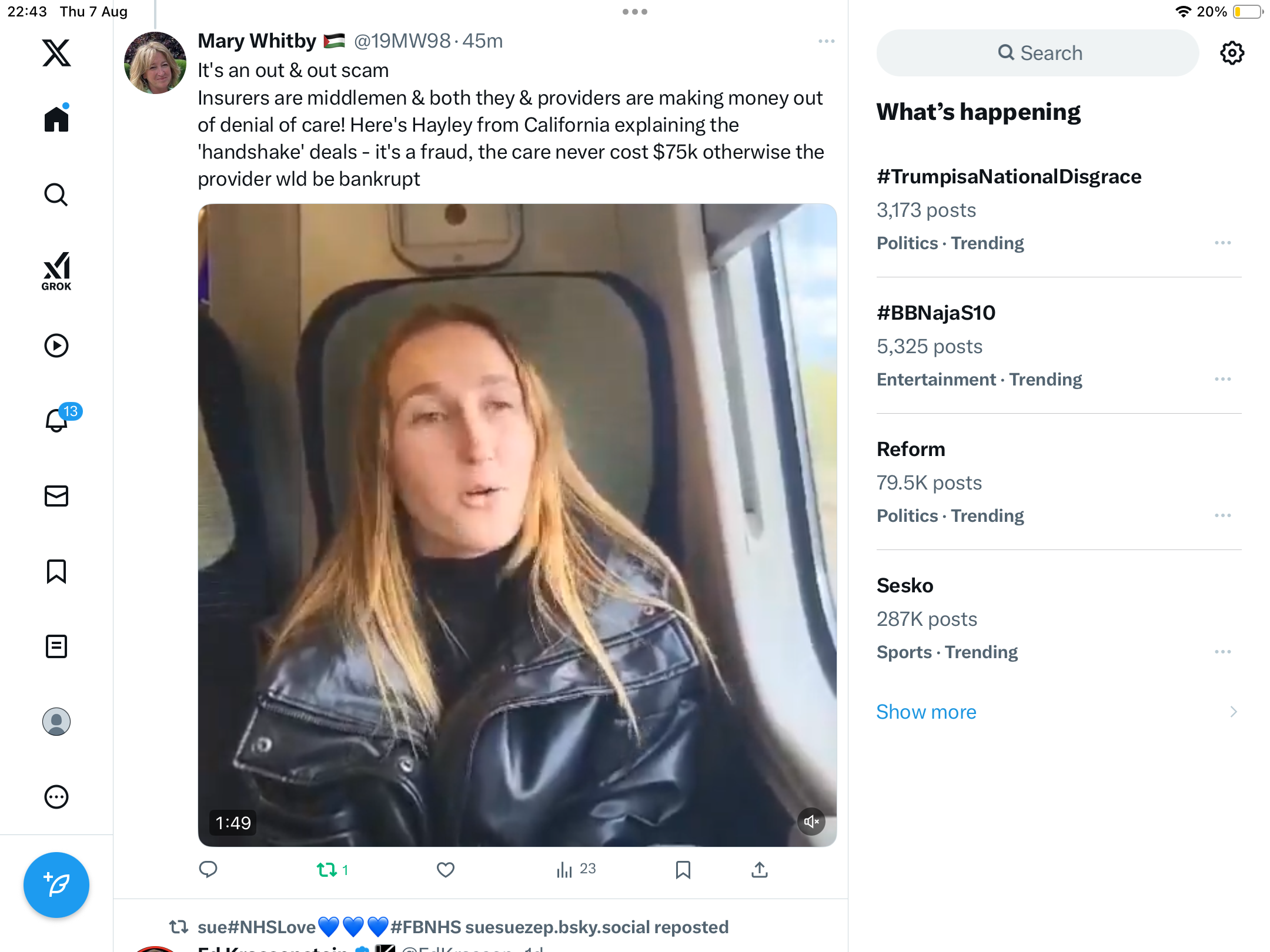Compose a new post

[56, 884]
